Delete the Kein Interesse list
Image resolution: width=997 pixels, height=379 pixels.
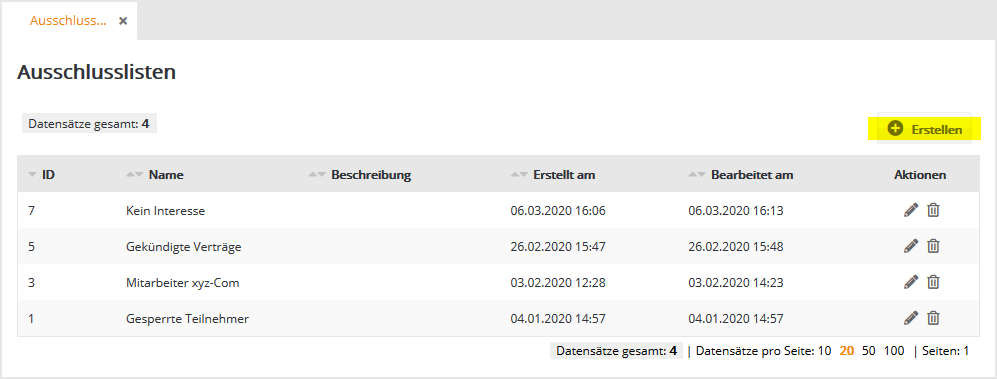933,210
